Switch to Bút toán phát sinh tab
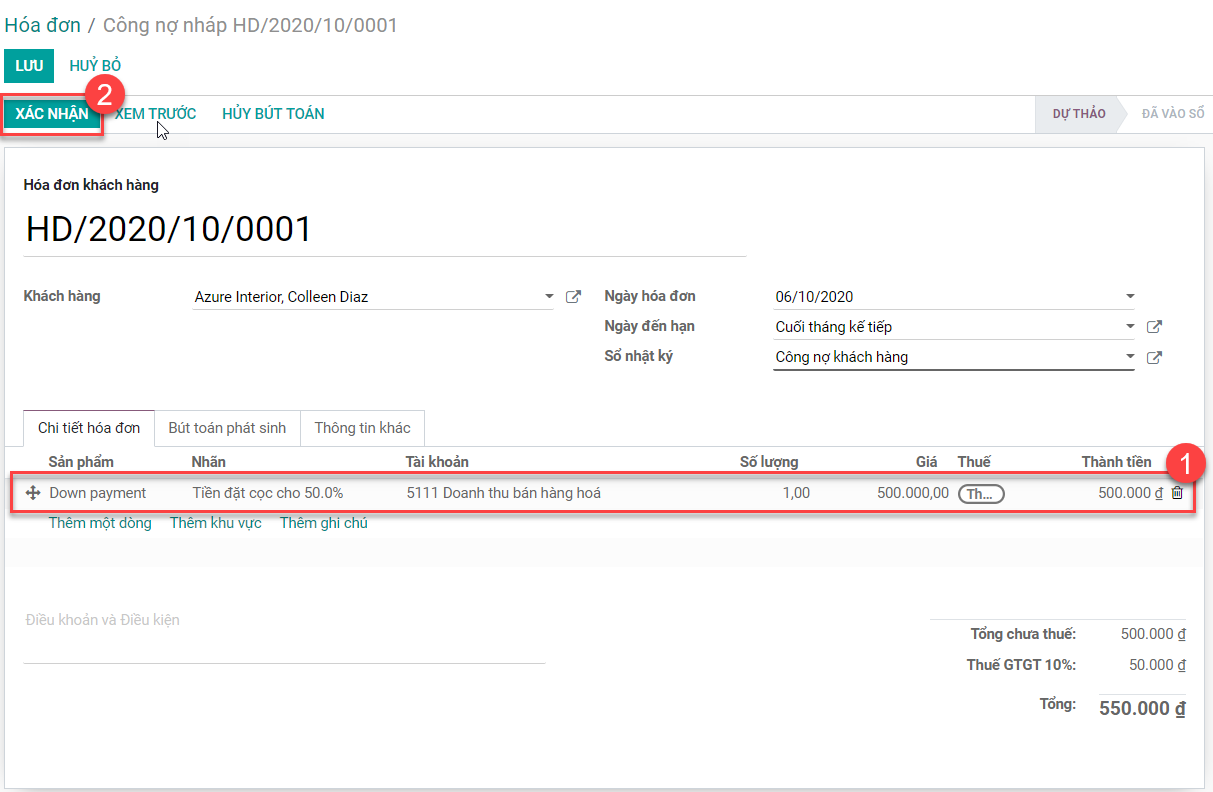This screenshot has width=1213, height=792. (227, 428)
